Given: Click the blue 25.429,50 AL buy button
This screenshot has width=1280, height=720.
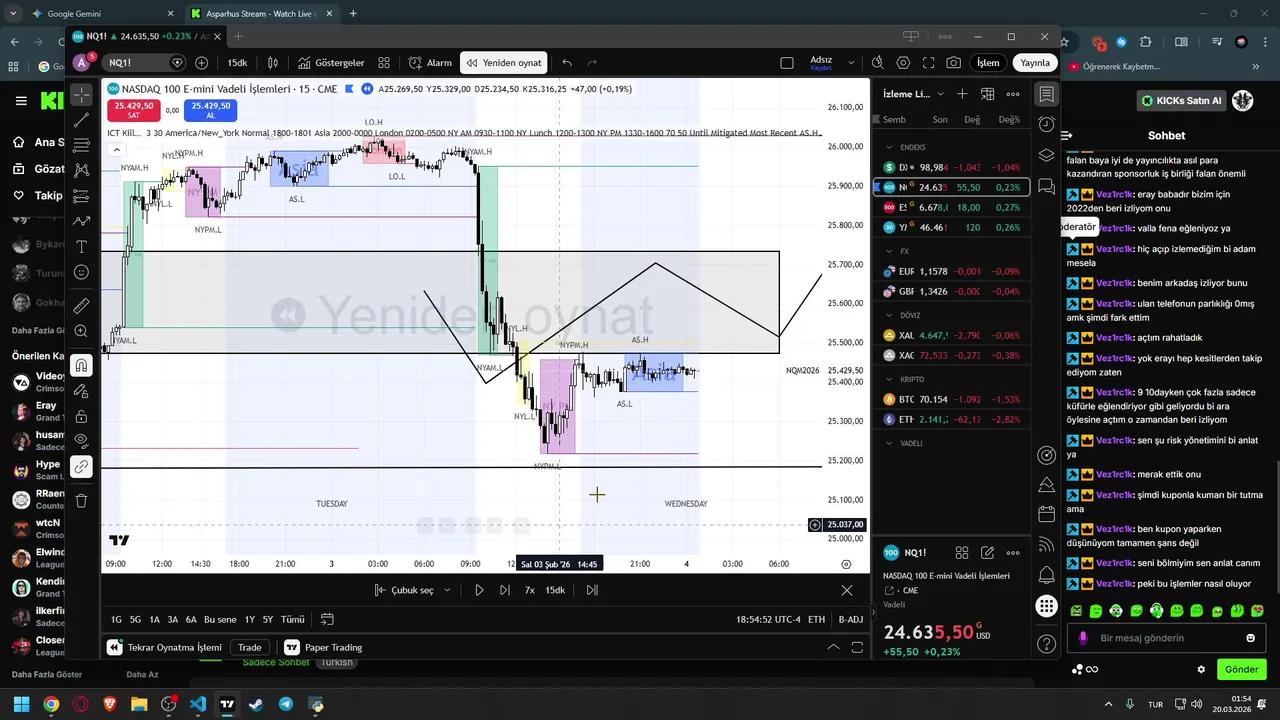Looking at the screenshot, I should 211,110.
